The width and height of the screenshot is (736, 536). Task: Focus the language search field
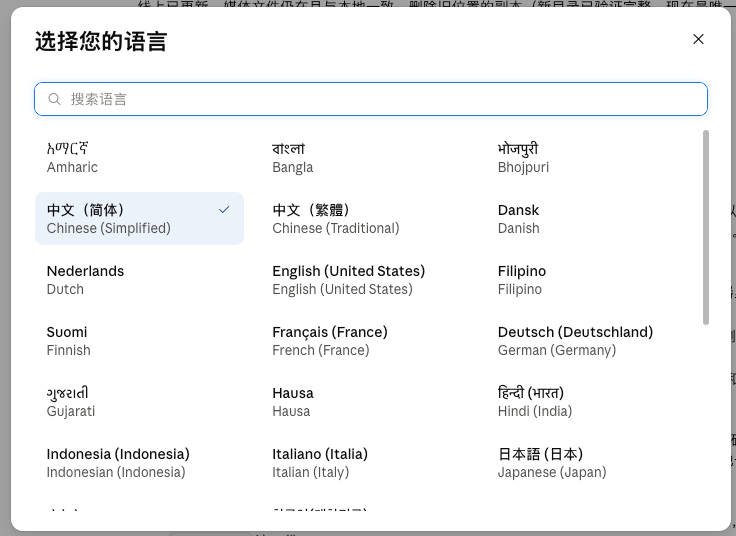pos(370,99)
